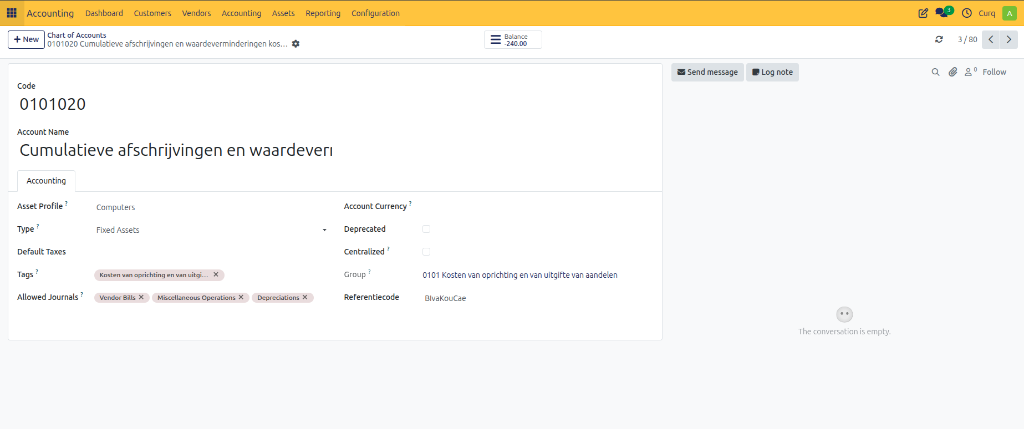Click the Type field help question mark
Image resolution: width=1024 pixels, height=429 pixels.
(x=38, y=227)
